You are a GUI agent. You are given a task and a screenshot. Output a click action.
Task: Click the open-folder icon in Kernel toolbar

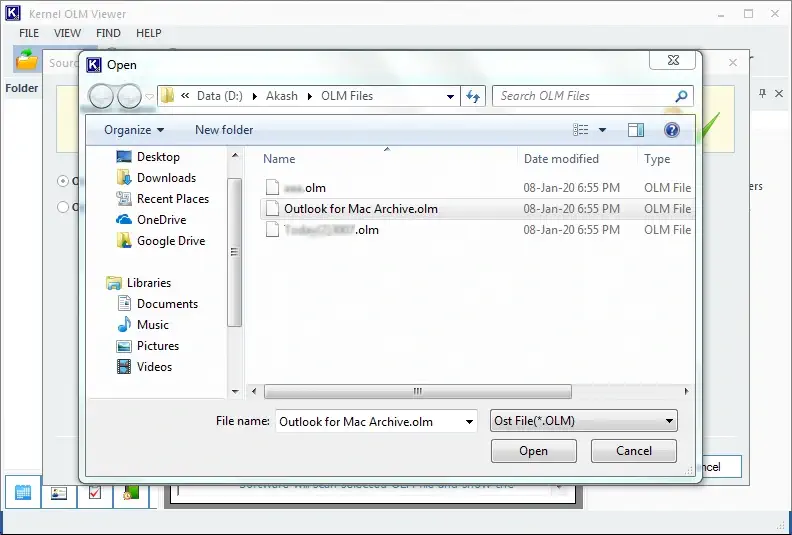click(26, 59)
